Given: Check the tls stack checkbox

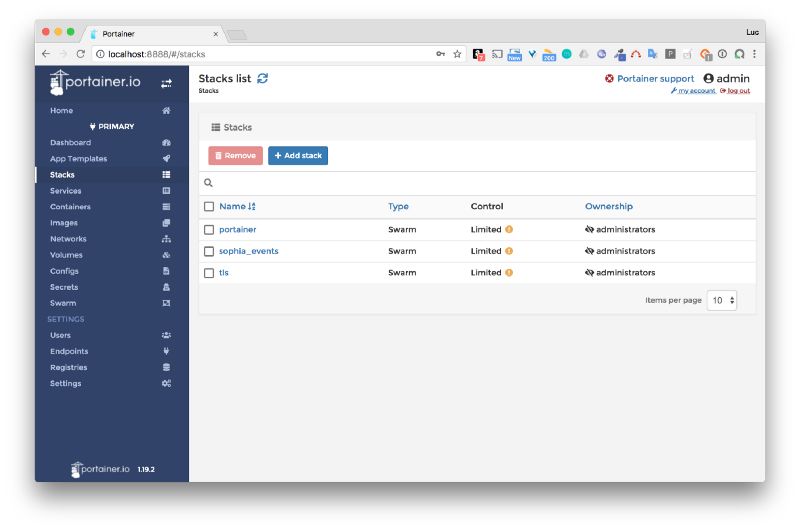Looking at the screenshot, I should coord(209,273).
